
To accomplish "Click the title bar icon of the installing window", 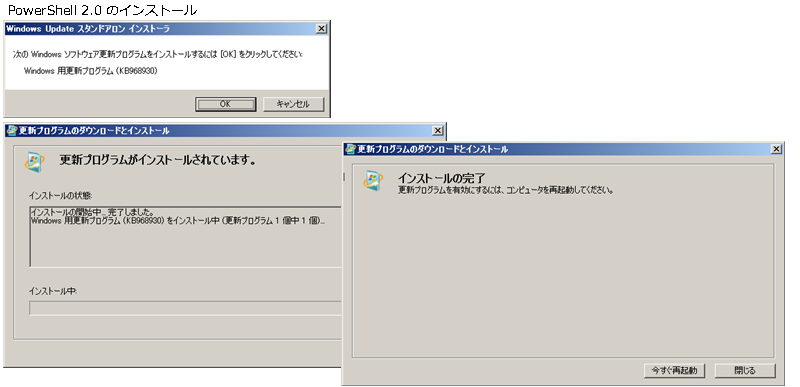I will point(12,131).
